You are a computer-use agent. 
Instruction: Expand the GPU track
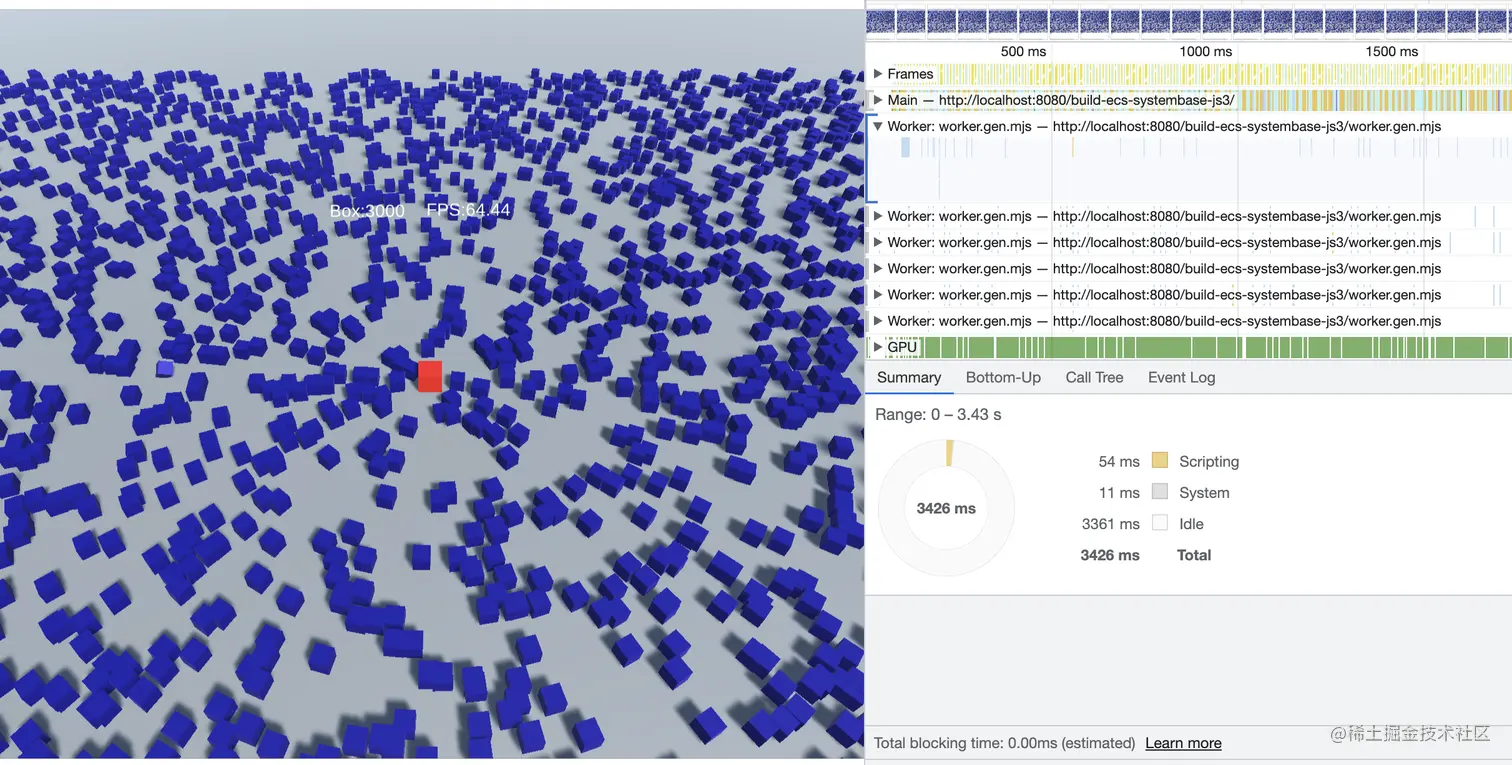pyautogui.click(x=878, y=347)
